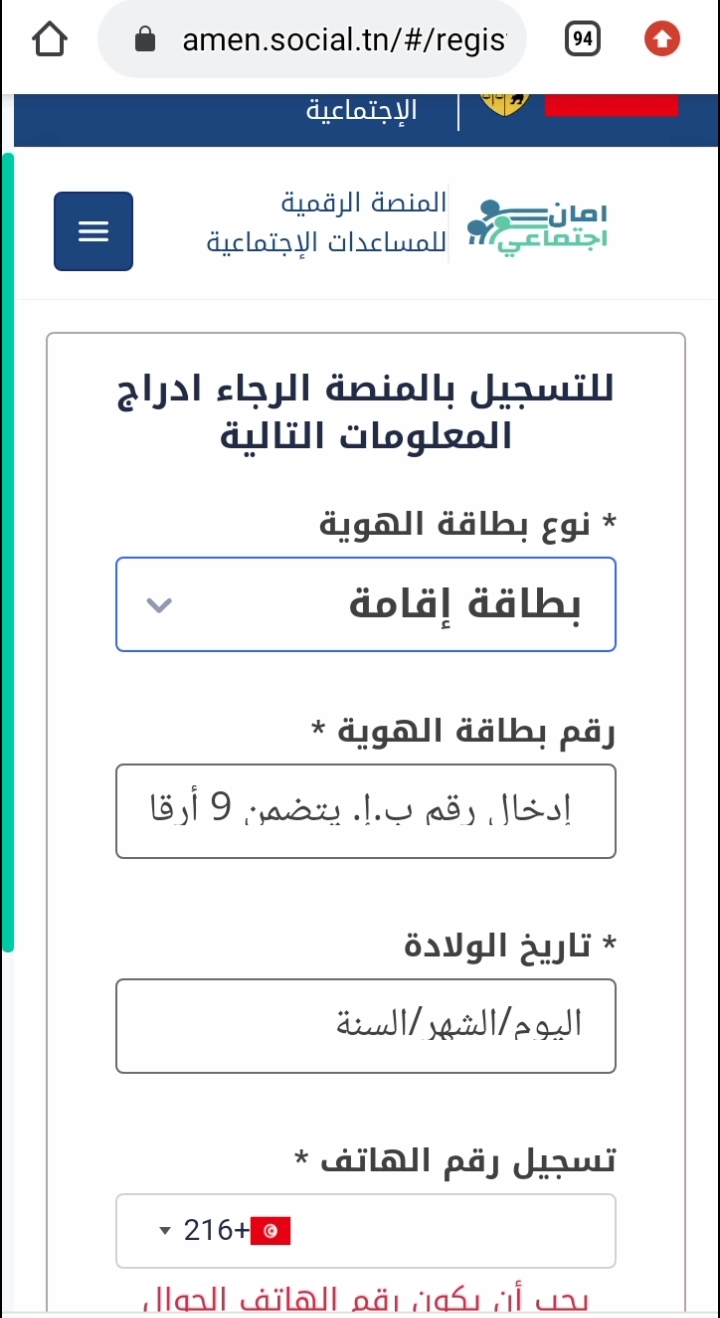Open the ID card type dropdown (بطاقة إقامة)

366,604
